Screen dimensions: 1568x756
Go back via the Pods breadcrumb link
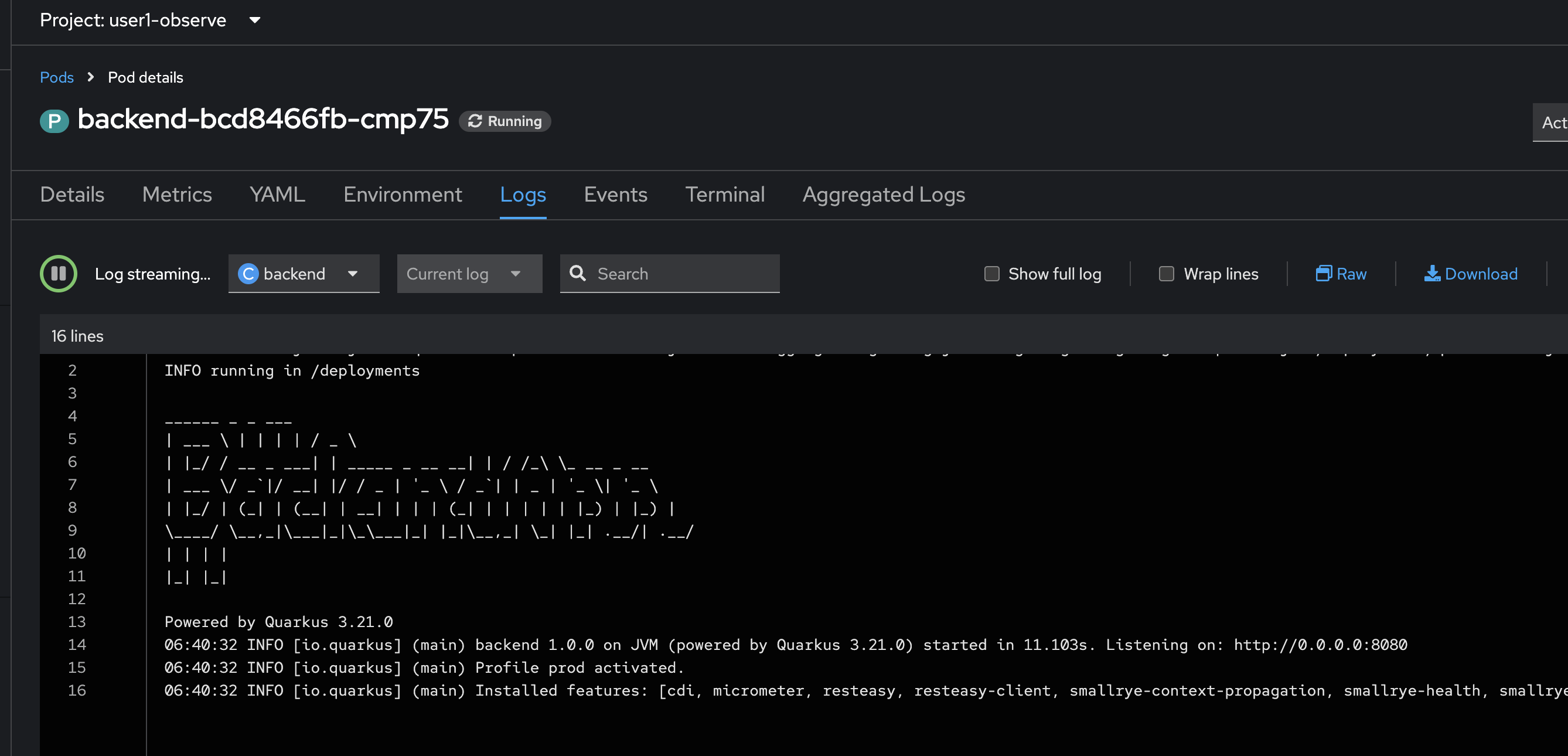(x=57, y=77)
